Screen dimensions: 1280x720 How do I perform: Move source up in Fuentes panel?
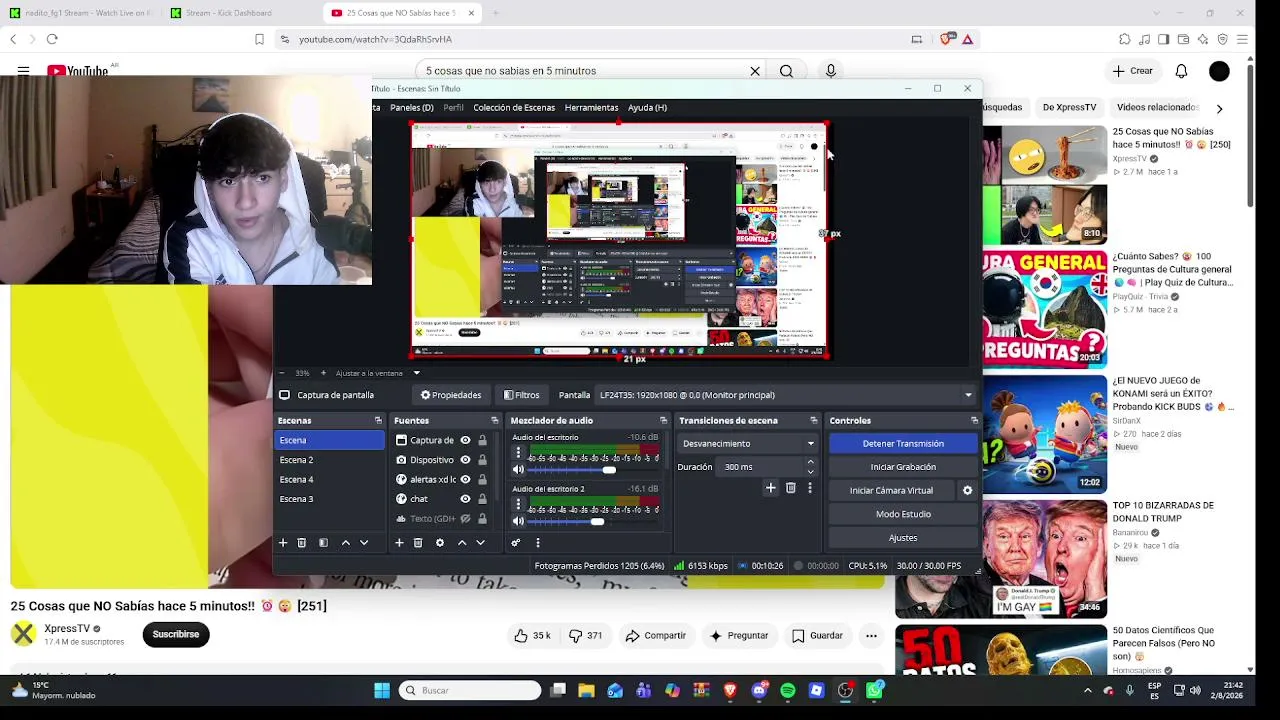[462, 543]
